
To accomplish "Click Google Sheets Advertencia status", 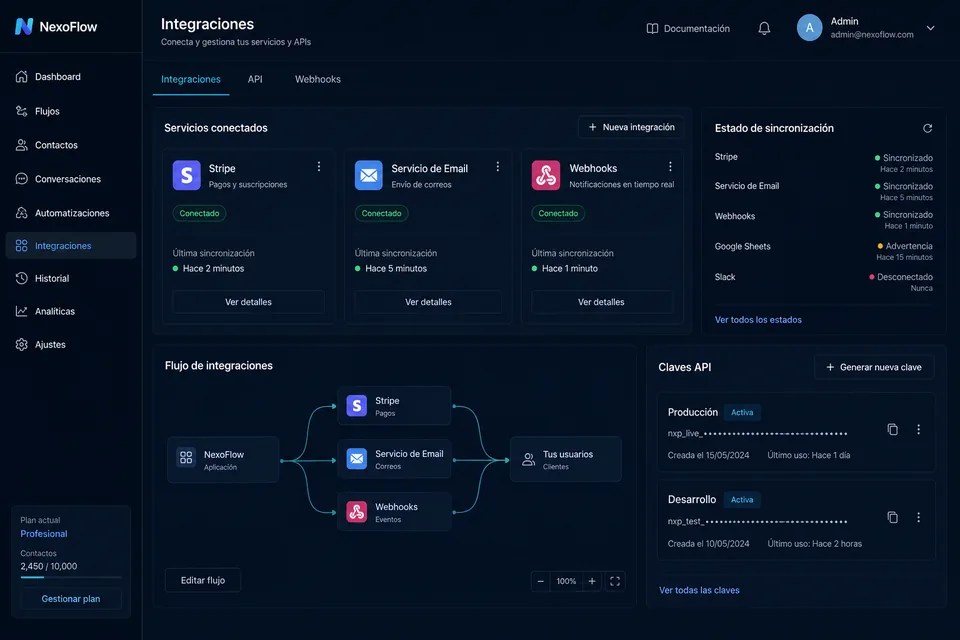I will [x=905, y=246].
